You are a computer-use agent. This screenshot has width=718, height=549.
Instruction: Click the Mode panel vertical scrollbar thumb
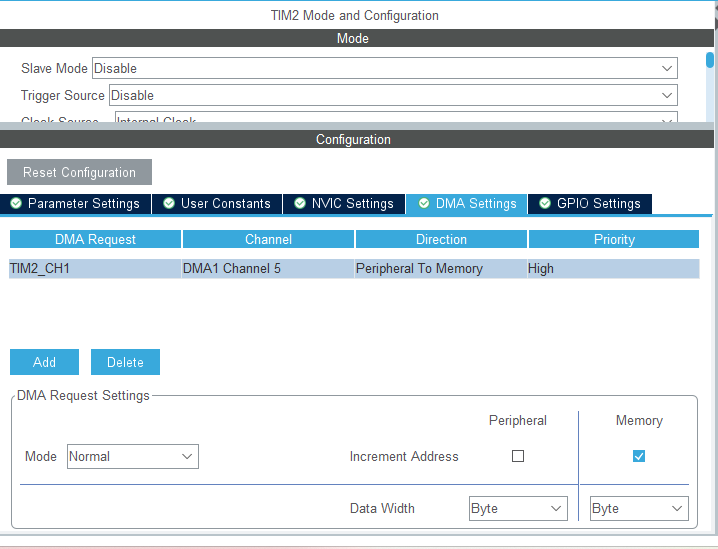click(710, 60)
